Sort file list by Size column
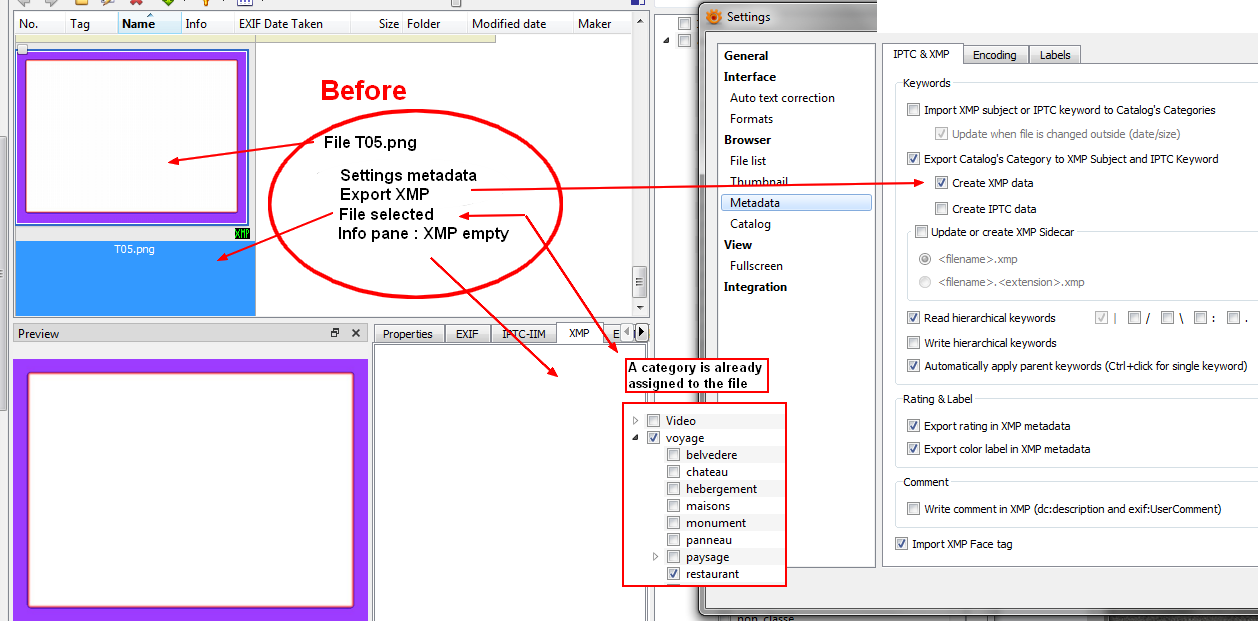 [x=378, y=24]
